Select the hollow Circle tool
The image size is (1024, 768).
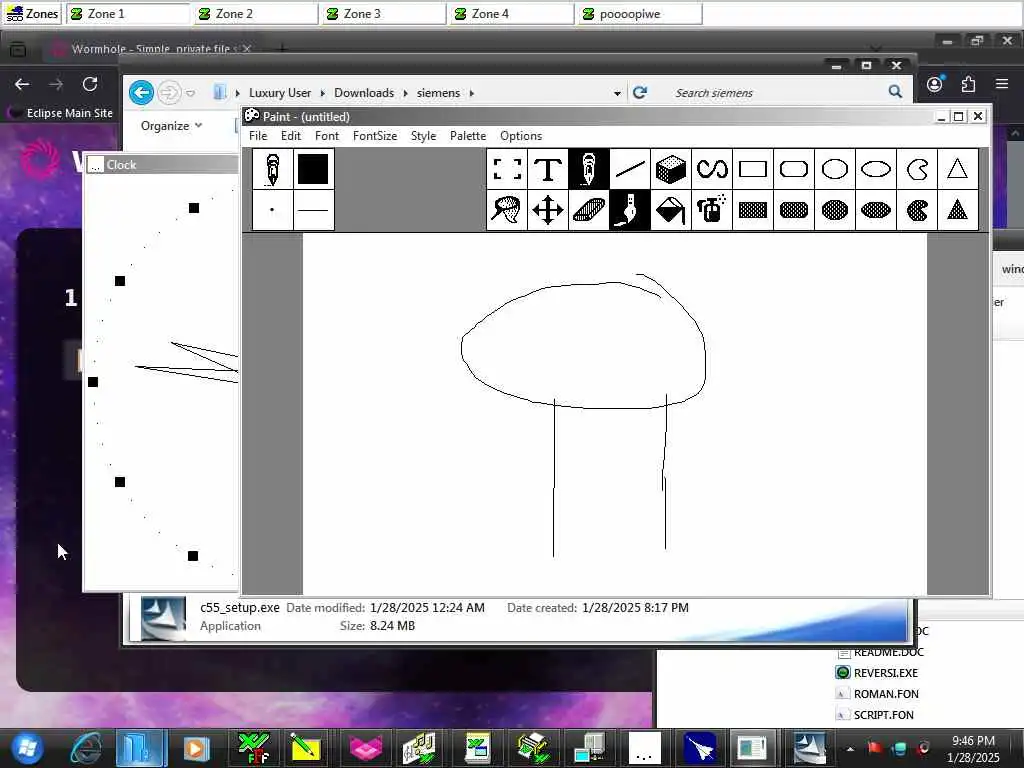[x=835, y=169]
